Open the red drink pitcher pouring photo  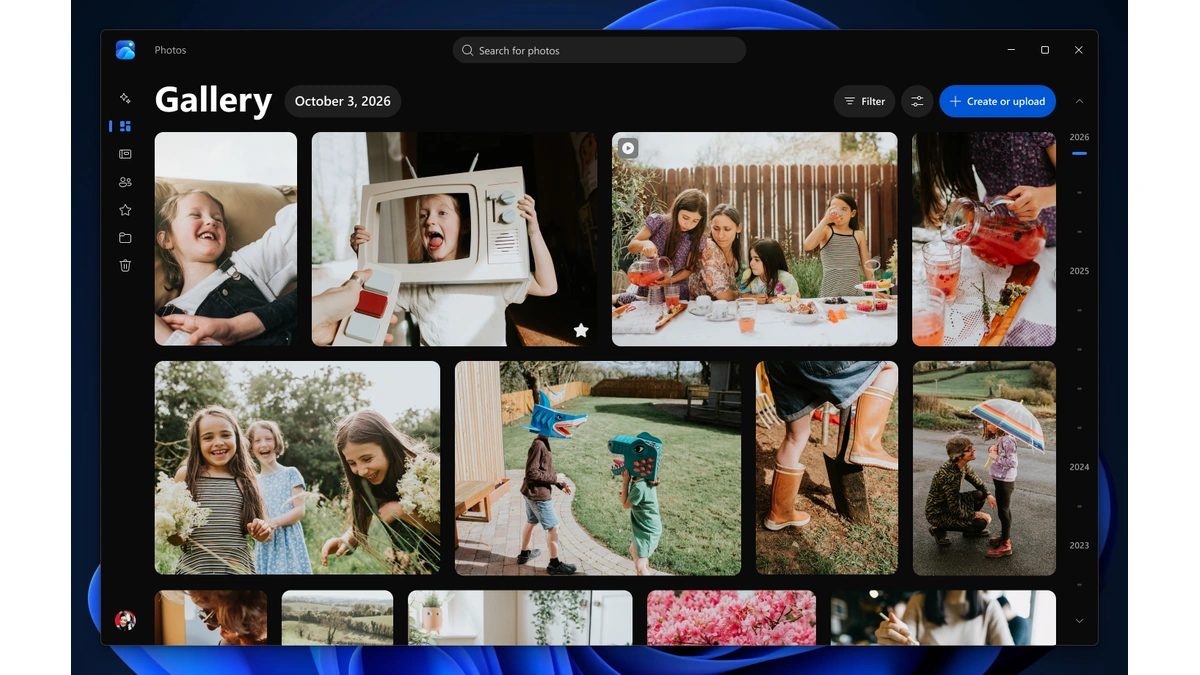click(984, 239)
